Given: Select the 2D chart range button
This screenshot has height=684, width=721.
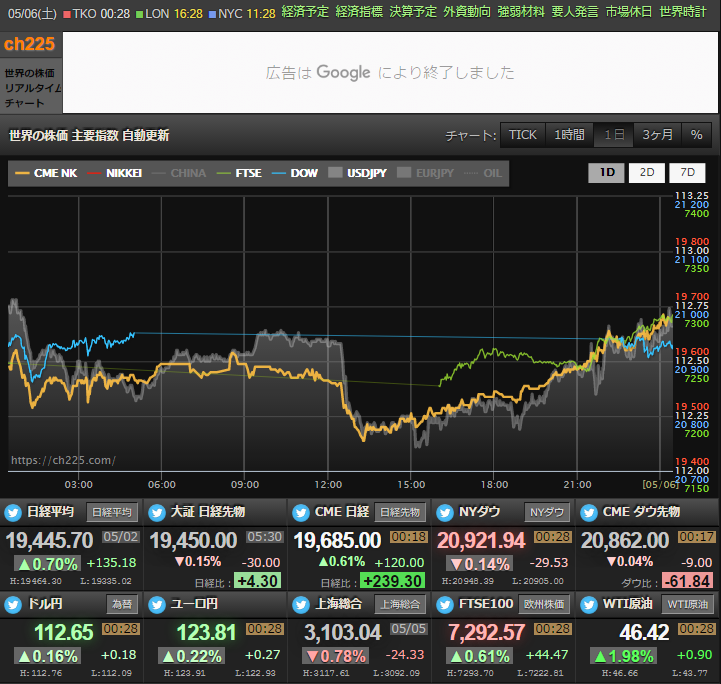Looking at the screenshot, I should pos(647,173).
